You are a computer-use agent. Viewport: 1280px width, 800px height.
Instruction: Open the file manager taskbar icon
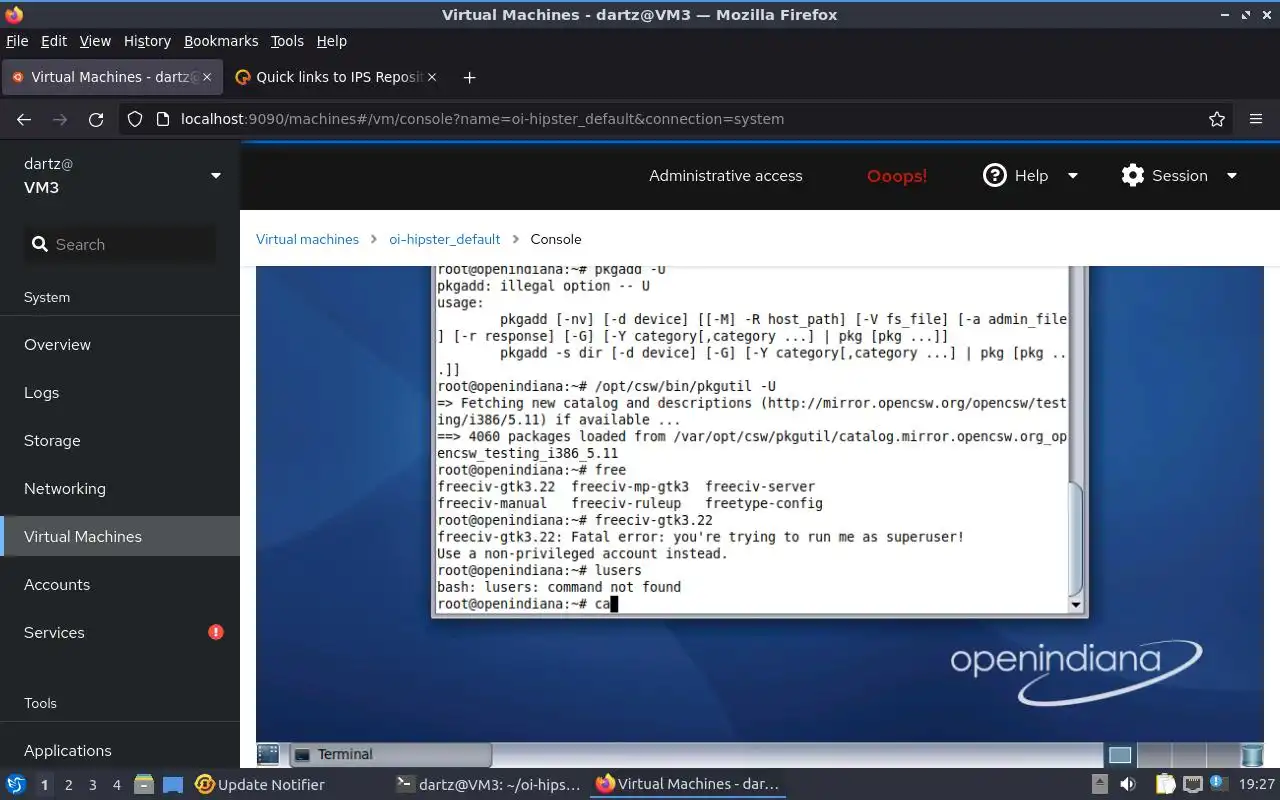coord(143,784)
